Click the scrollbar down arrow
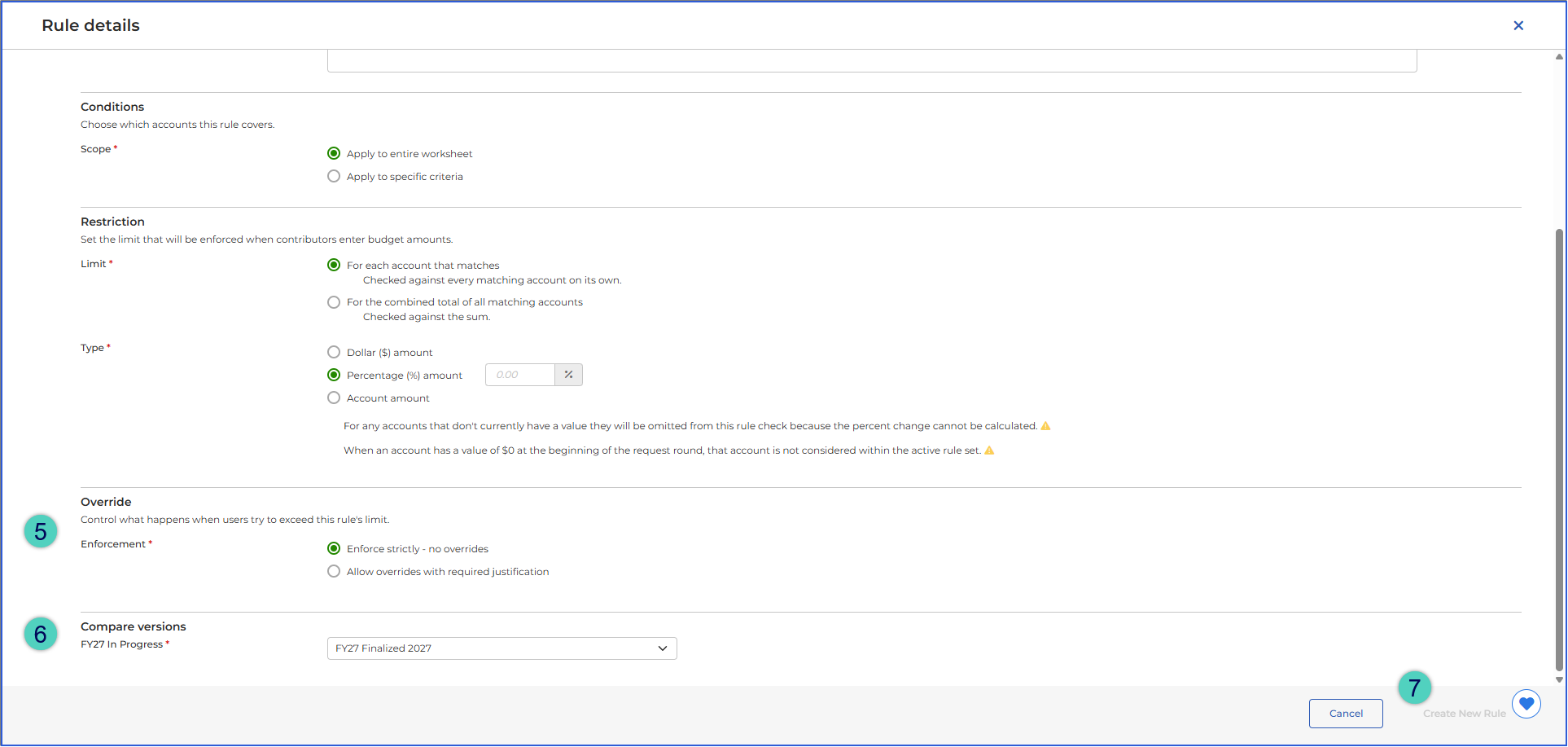This screenshot has width=1568, height=747. coord(1559,679)
